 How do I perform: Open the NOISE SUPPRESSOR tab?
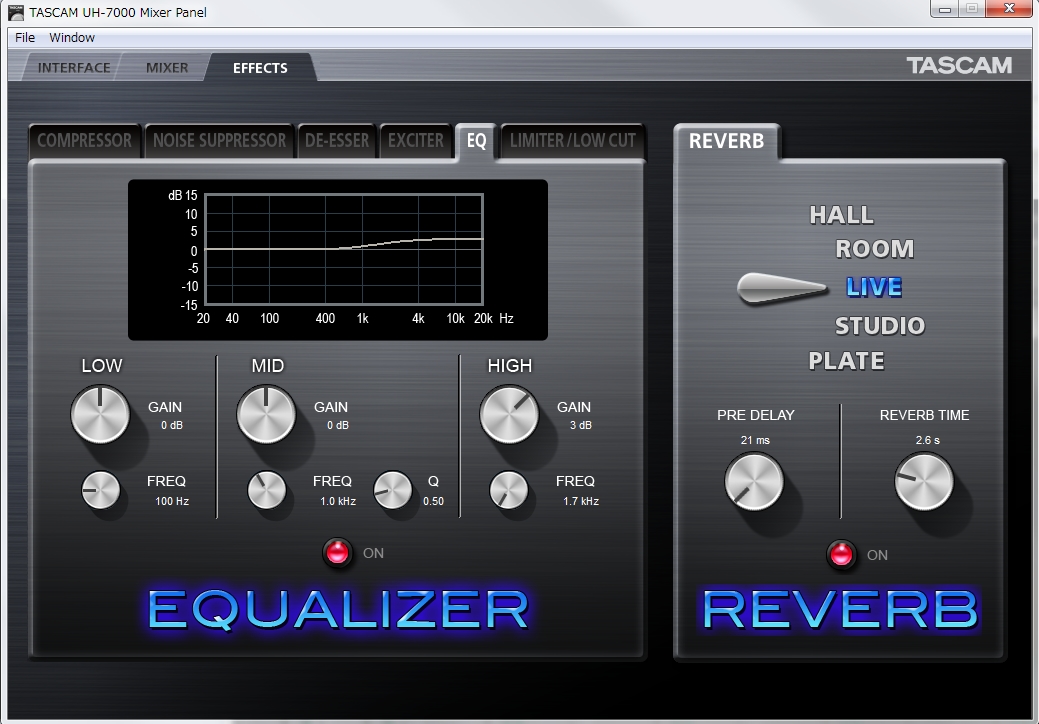pyautogui.click(x=219, y=141)
